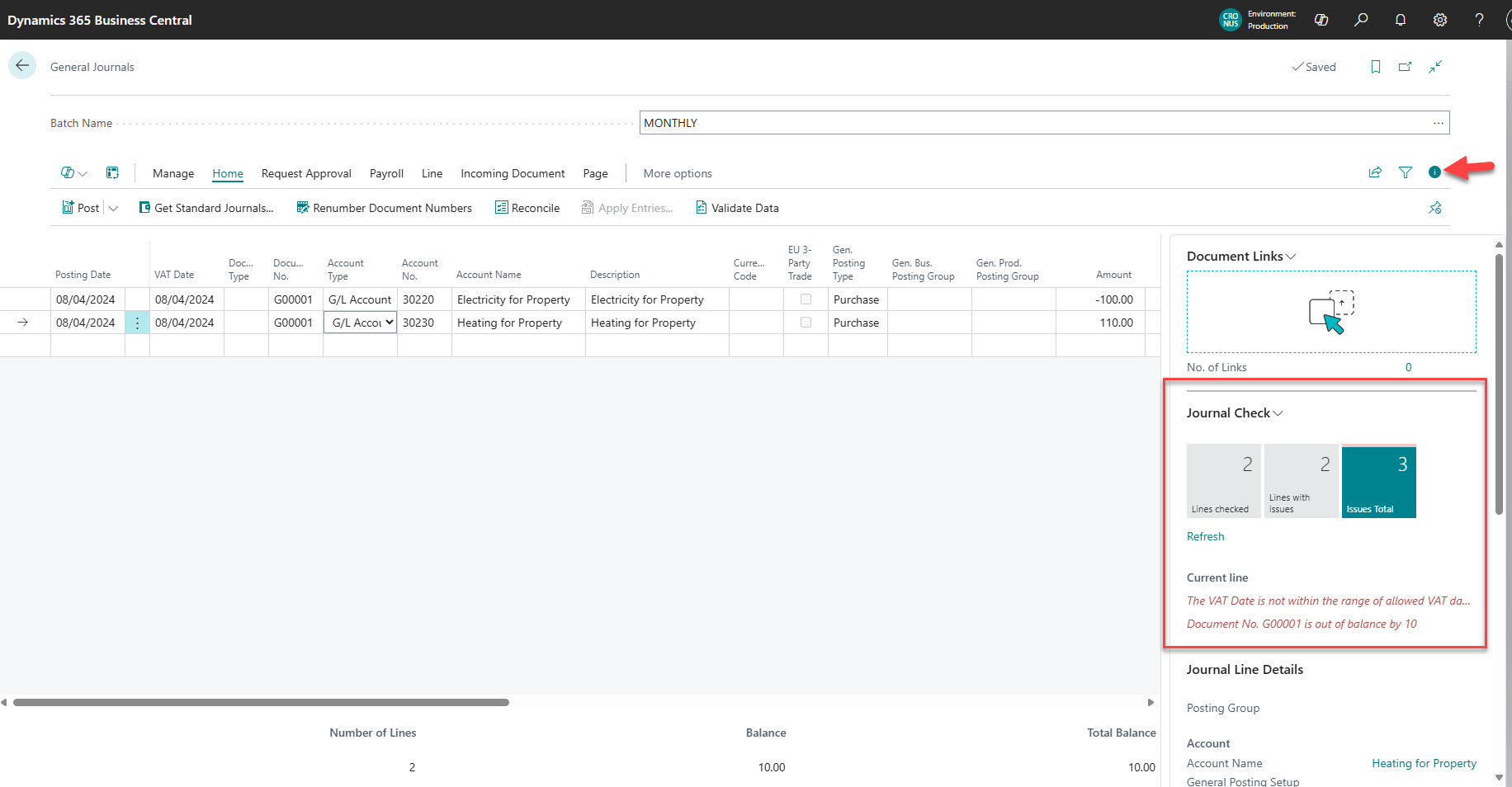
Task: Select the Home tab
Action: coord(228,173)
